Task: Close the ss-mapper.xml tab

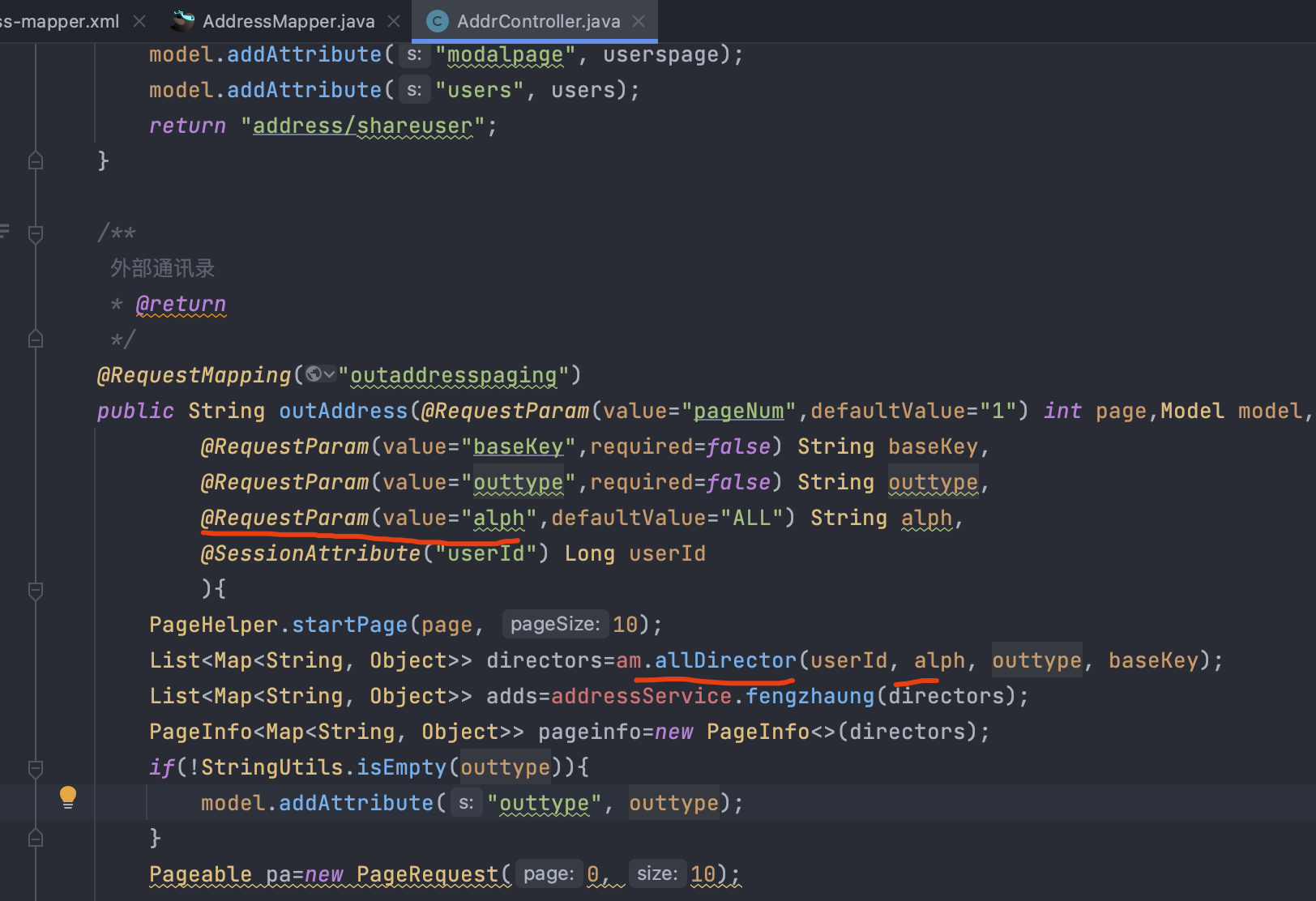Action: 139,21
